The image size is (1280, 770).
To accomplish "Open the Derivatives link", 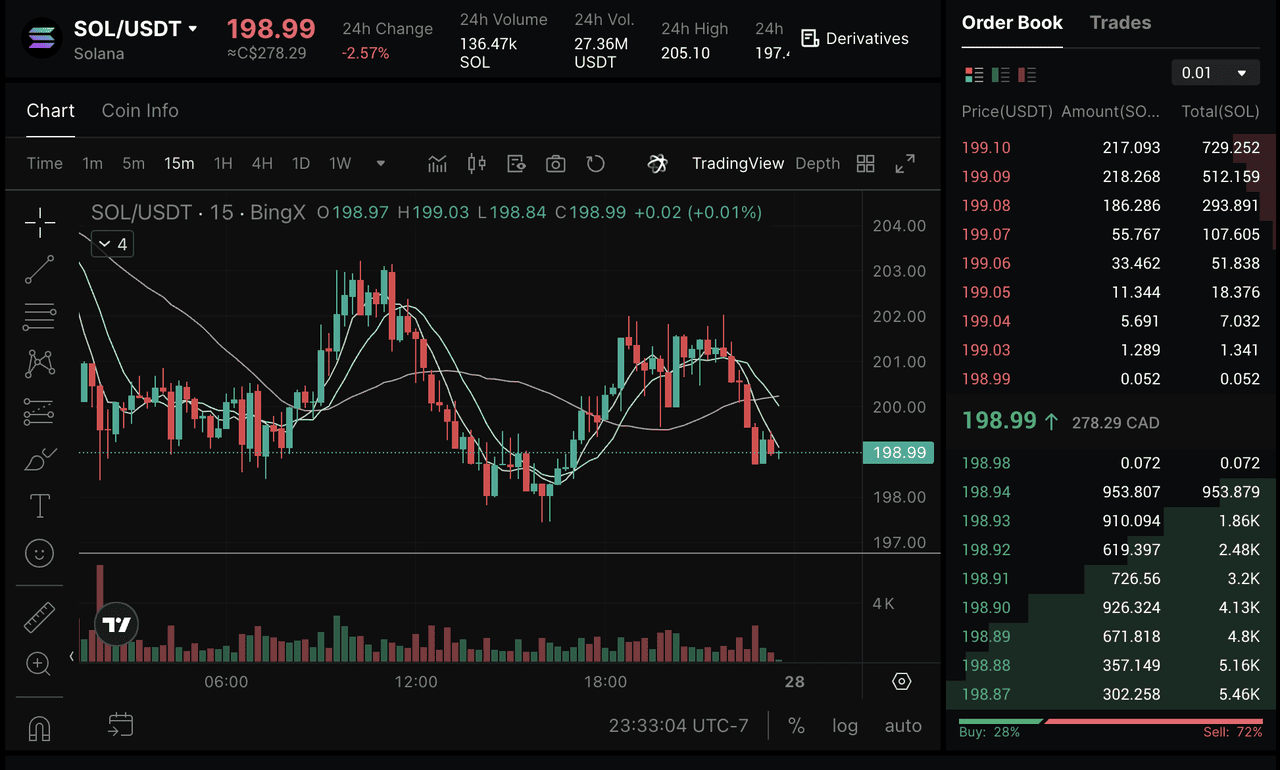I will [x=855, y=39].
